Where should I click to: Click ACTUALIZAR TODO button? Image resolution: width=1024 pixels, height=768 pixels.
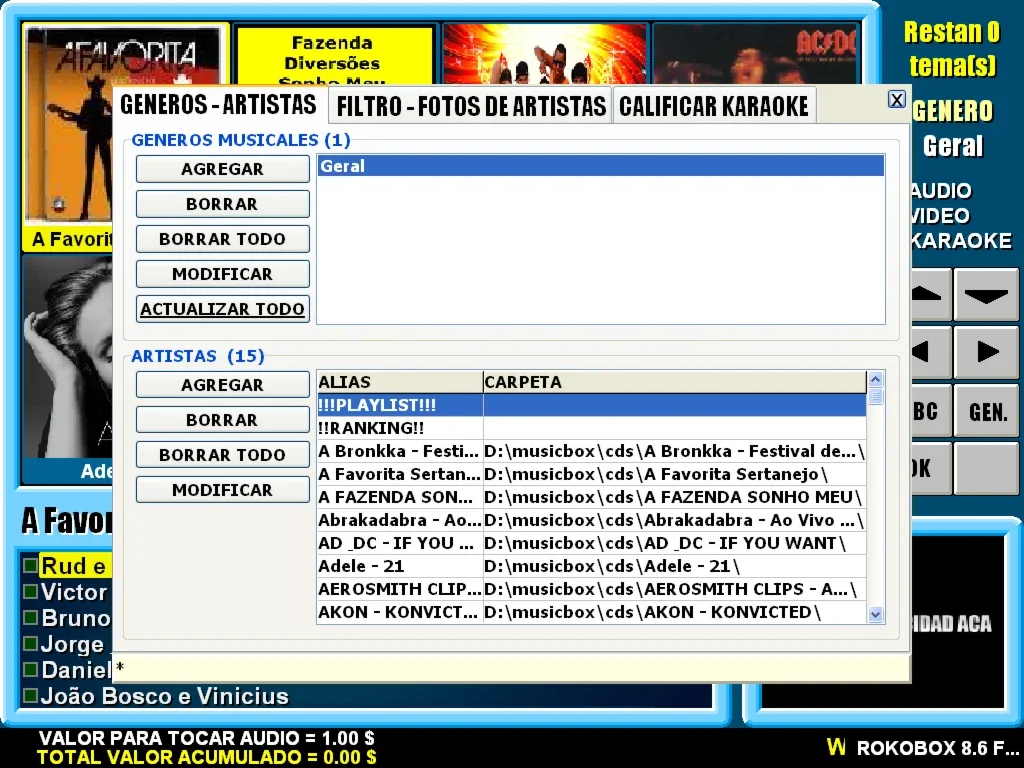point(223,309)
